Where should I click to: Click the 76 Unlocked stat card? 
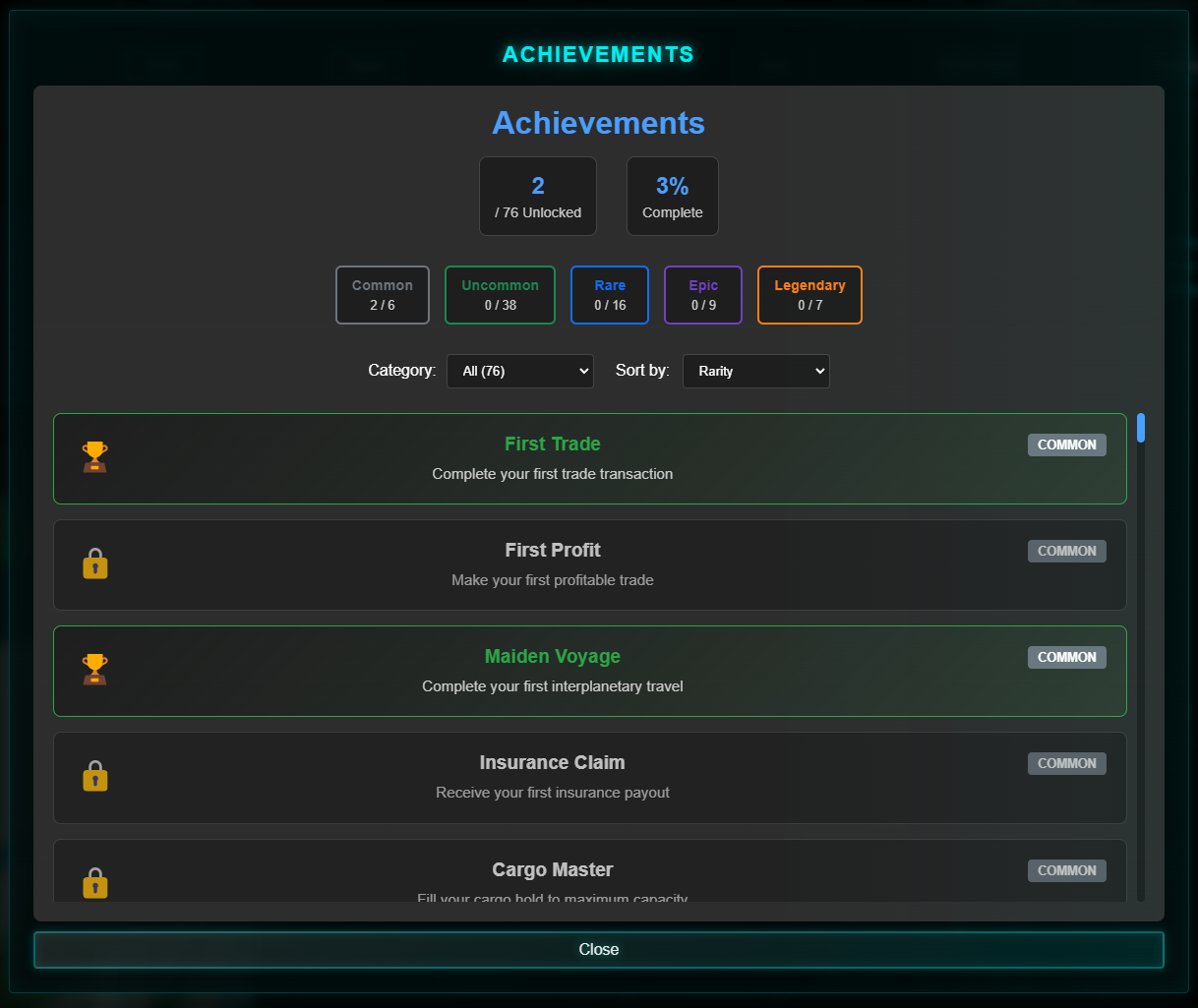click(x=538, y=197)
